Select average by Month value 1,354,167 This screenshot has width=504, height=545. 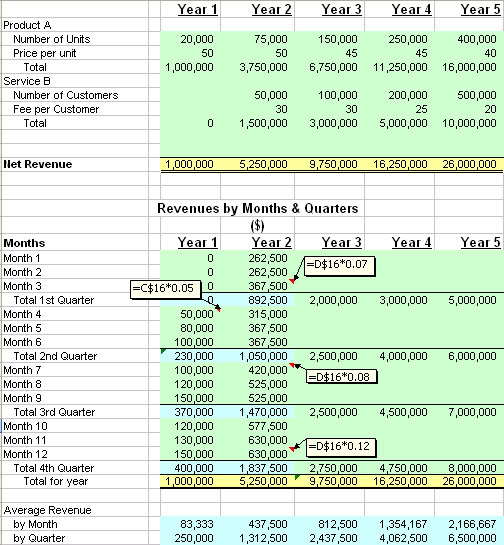[x=403, y=524]
